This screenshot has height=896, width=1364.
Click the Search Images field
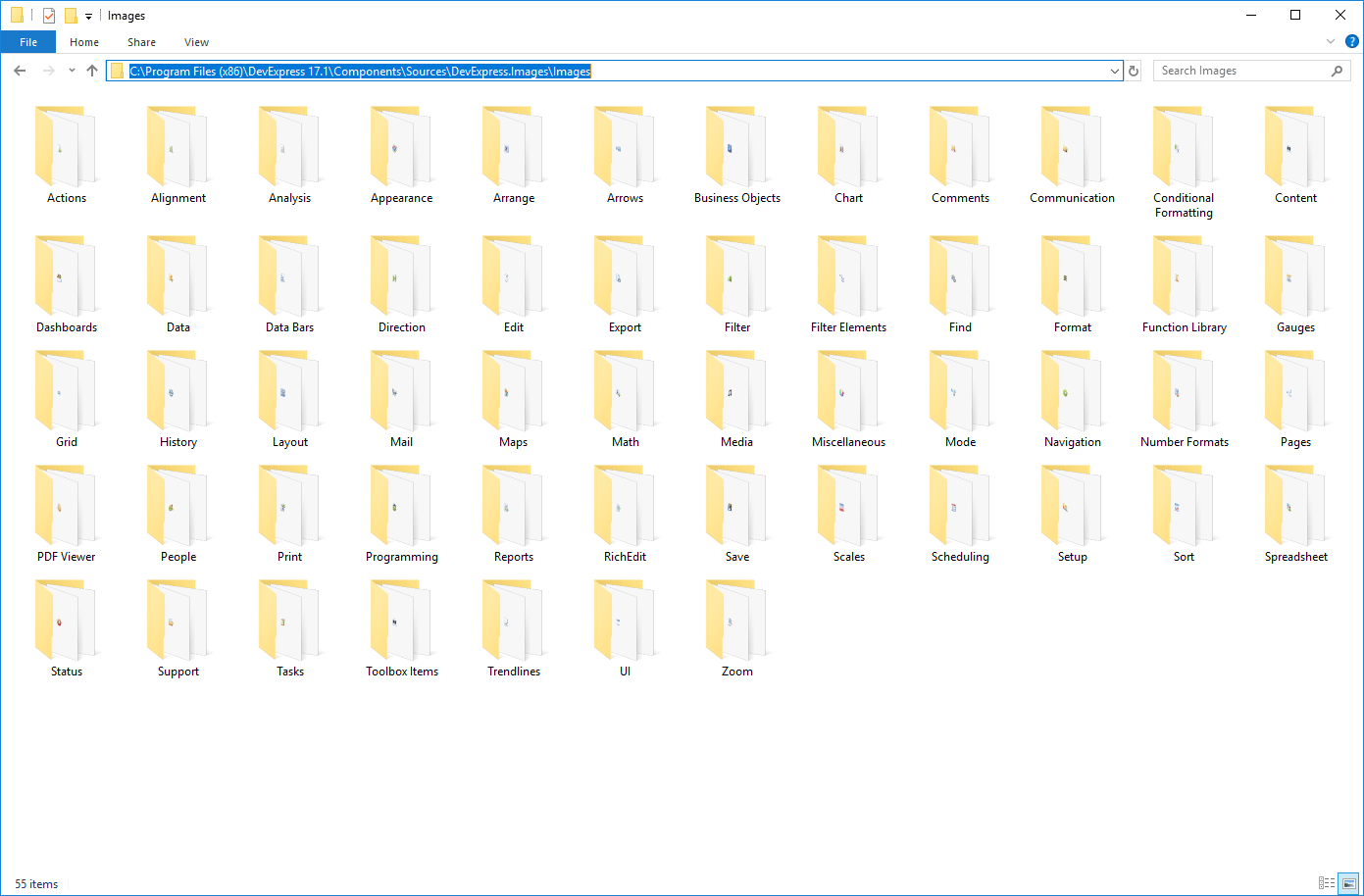[1251, 71]
